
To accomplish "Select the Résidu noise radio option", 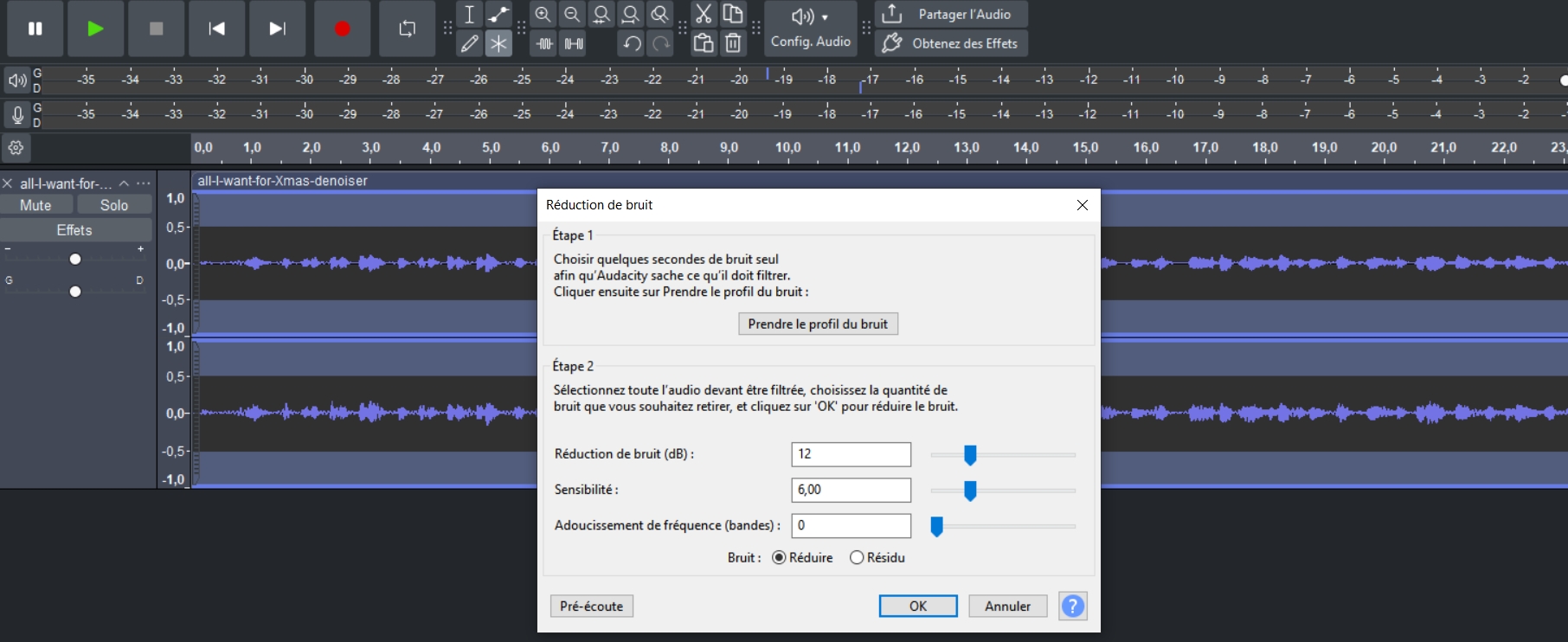I will (x=857, y=557).
